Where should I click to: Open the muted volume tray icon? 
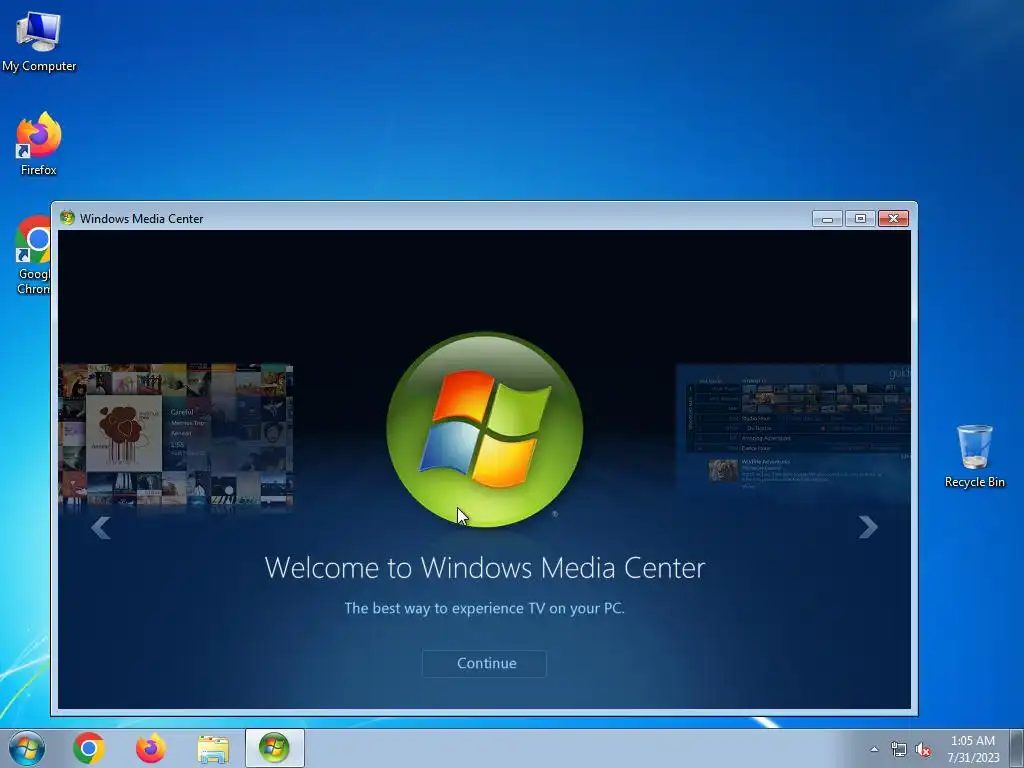(923, 749)
